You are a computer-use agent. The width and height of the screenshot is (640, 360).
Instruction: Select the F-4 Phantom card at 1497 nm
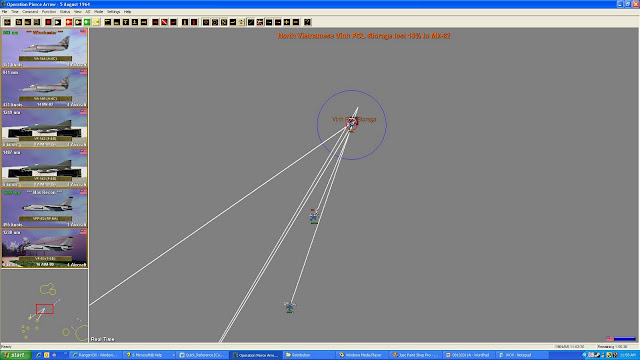click(44, 168)
